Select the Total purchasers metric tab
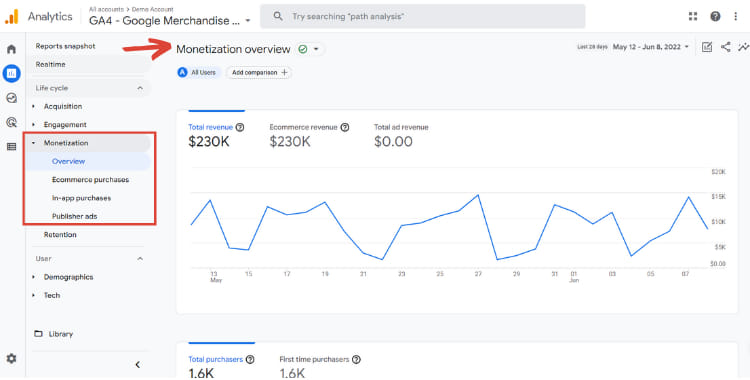This screenshot has height=380, width=750. 221,366
